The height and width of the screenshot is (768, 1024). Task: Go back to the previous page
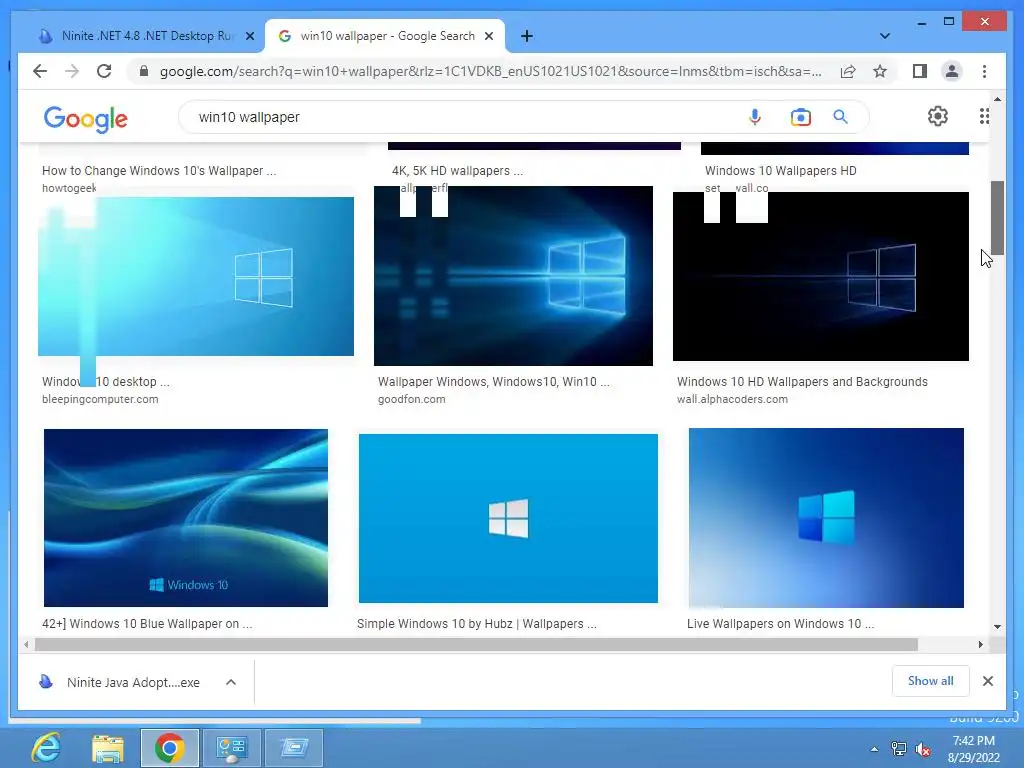(40, 71)
